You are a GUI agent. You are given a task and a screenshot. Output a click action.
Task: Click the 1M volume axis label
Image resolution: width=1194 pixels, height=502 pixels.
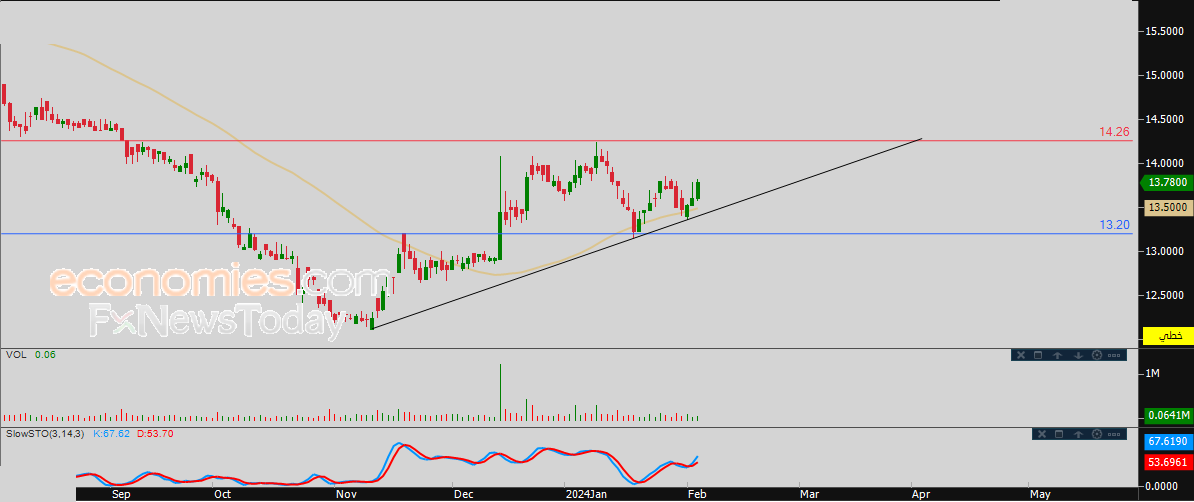click(x=1152, y=373)
